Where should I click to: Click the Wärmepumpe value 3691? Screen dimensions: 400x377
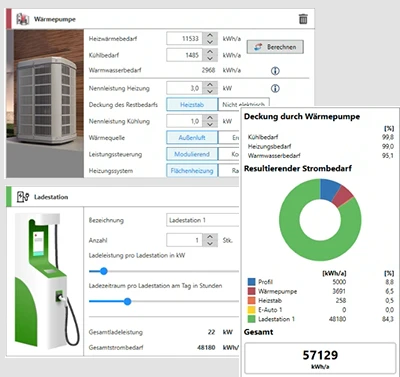(x=339, y=291)
